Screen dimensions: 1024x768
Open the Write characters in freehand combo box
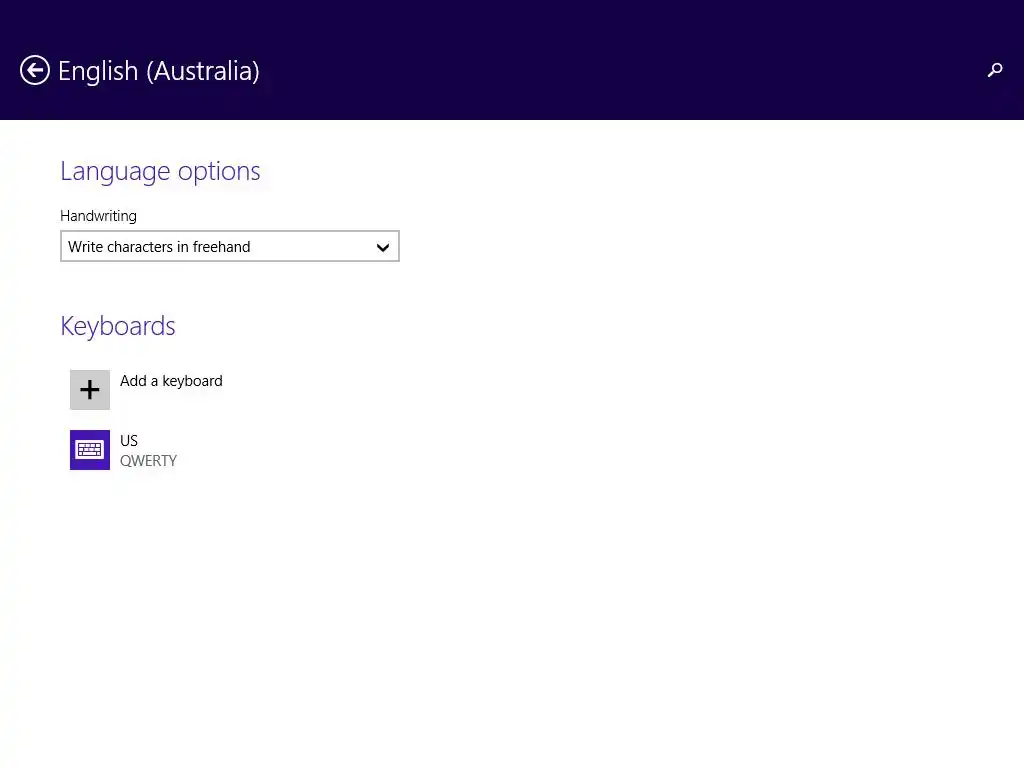(200, 247)
